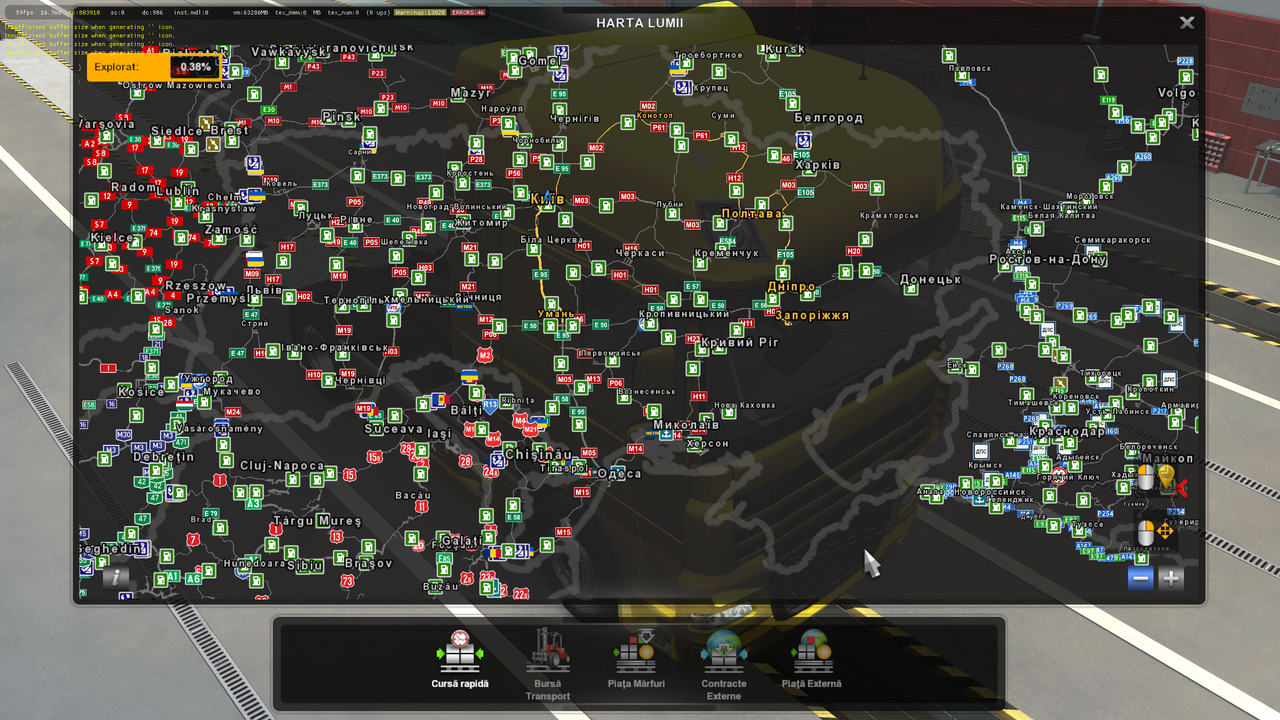Click the gas station icon above Краматорськ
Viewport: 1280px width, 720px height.
pyautogui.click(x=877, y=187)
